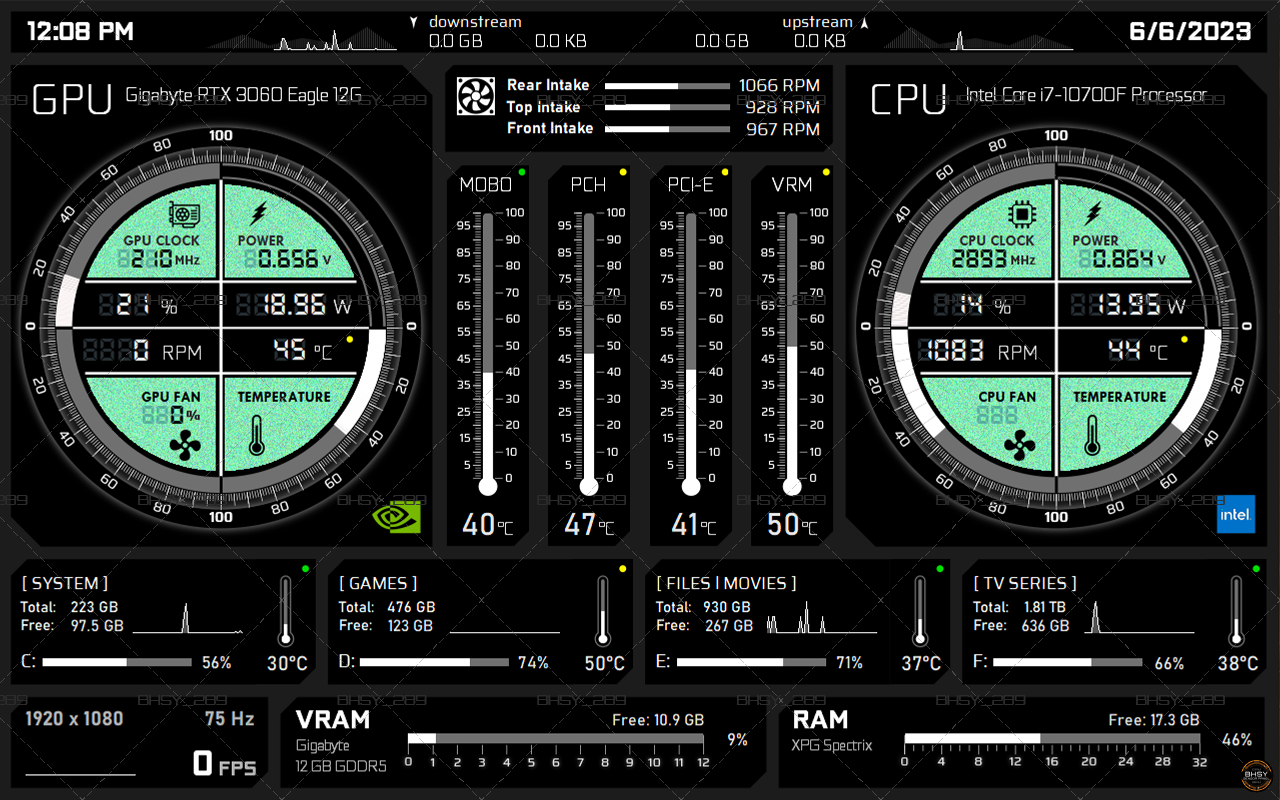Click the MOBO 40 °C temperature value

[x=488, y=524]
